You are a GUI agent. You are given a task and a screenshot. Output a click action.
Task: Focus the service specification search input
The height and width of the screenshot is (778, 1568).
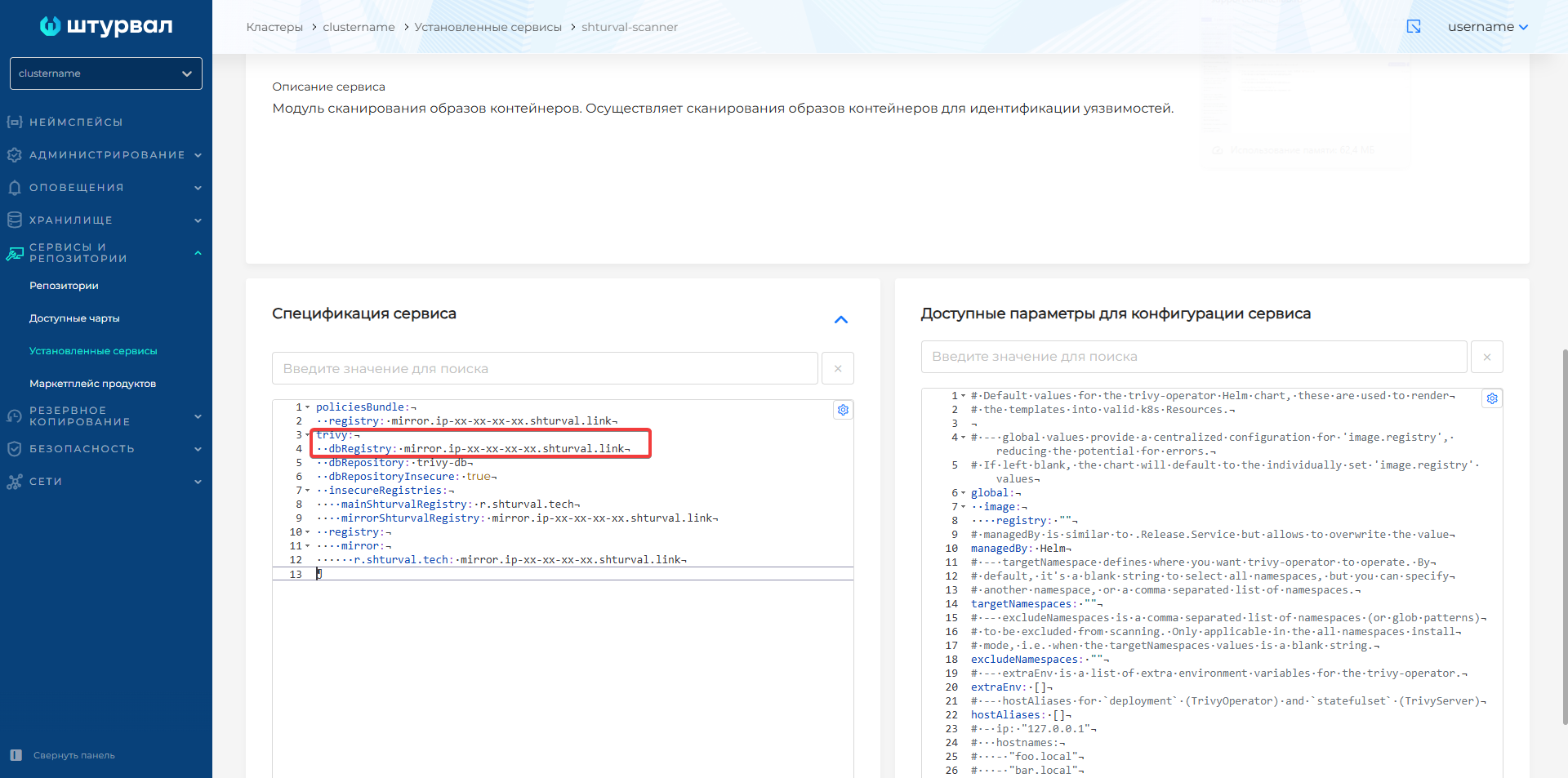(545, 369)
